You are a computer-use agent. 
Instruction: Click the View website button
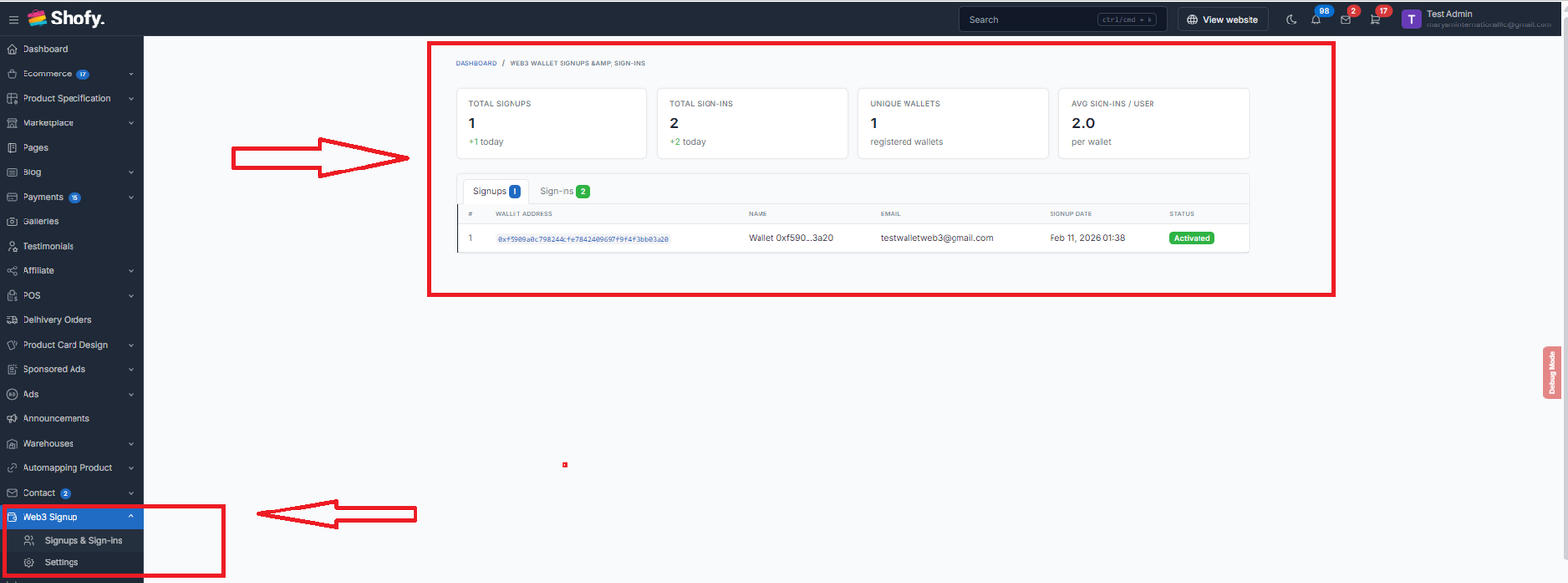click(x=1222, y=20)
